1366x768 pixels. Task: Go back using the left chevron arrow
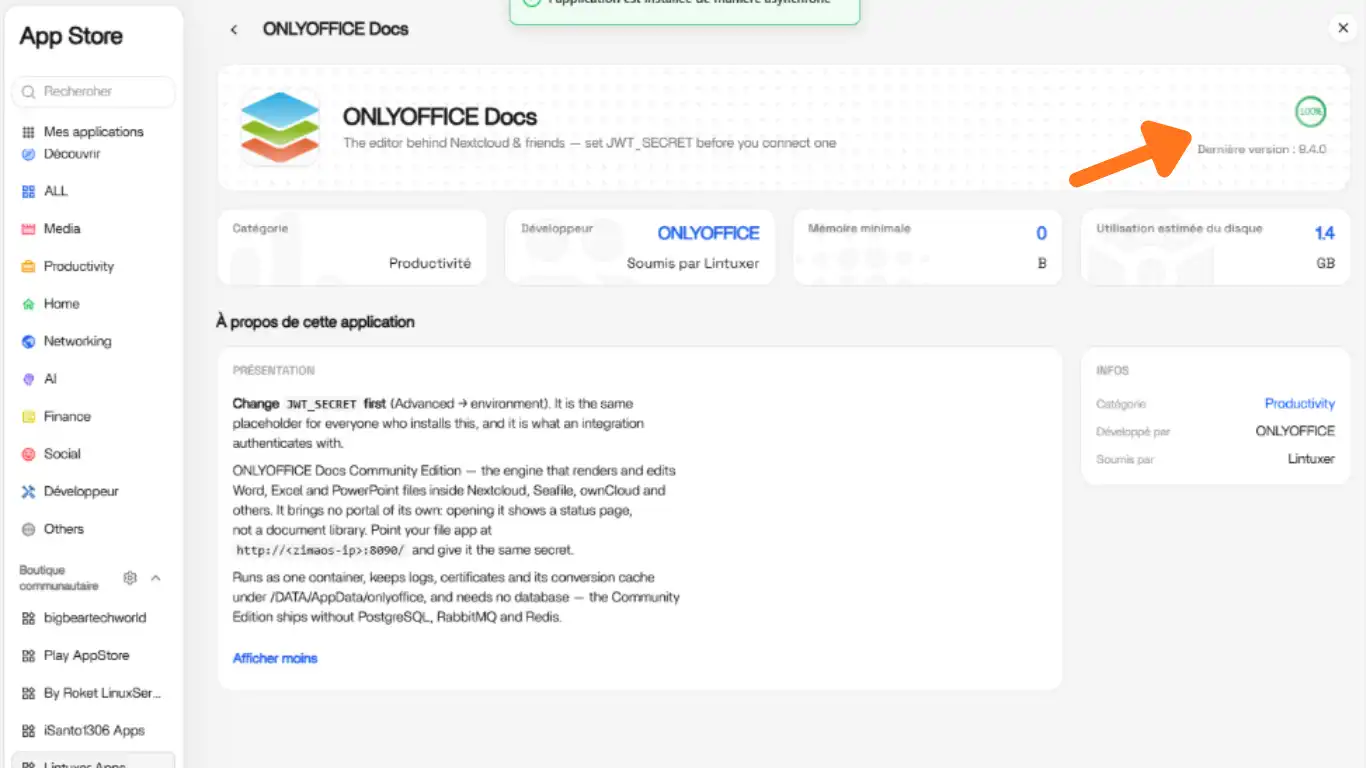coord(234,30)
